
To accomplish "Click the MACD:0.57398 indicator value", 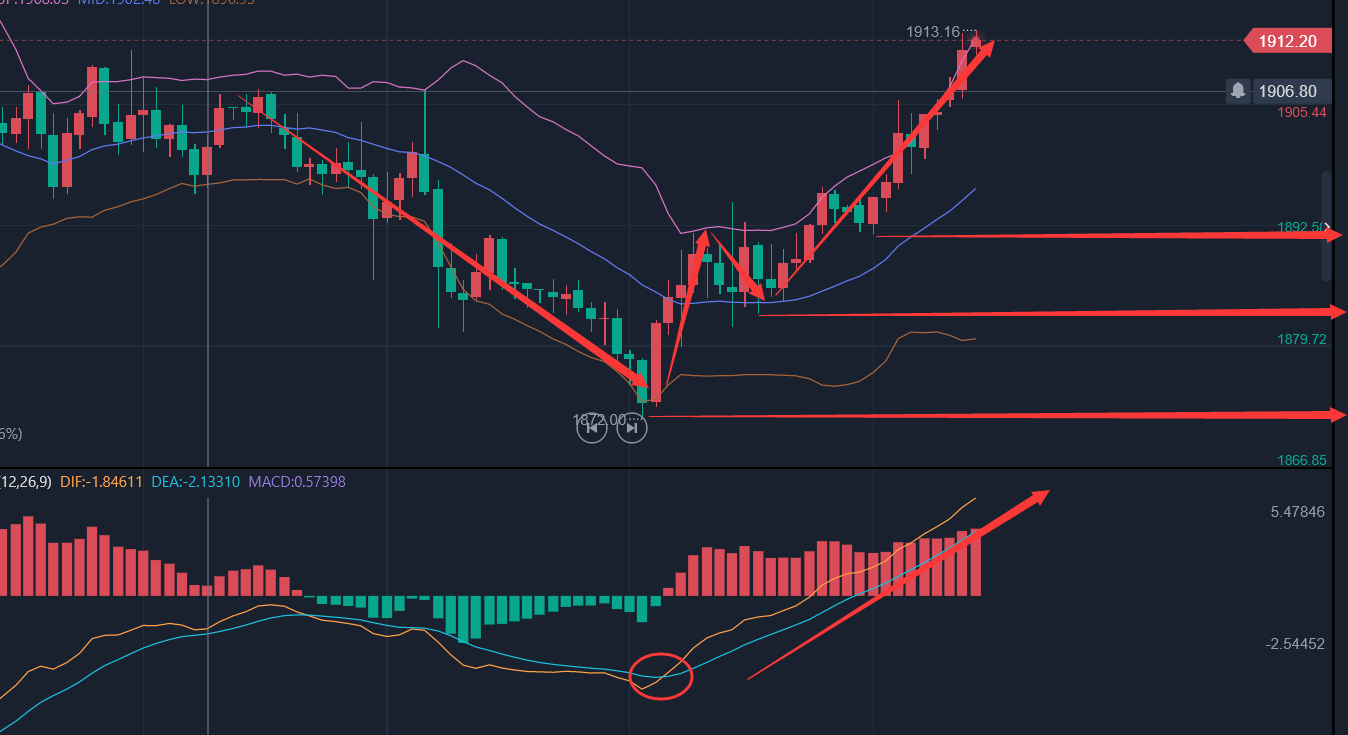I will coord(297,482).
